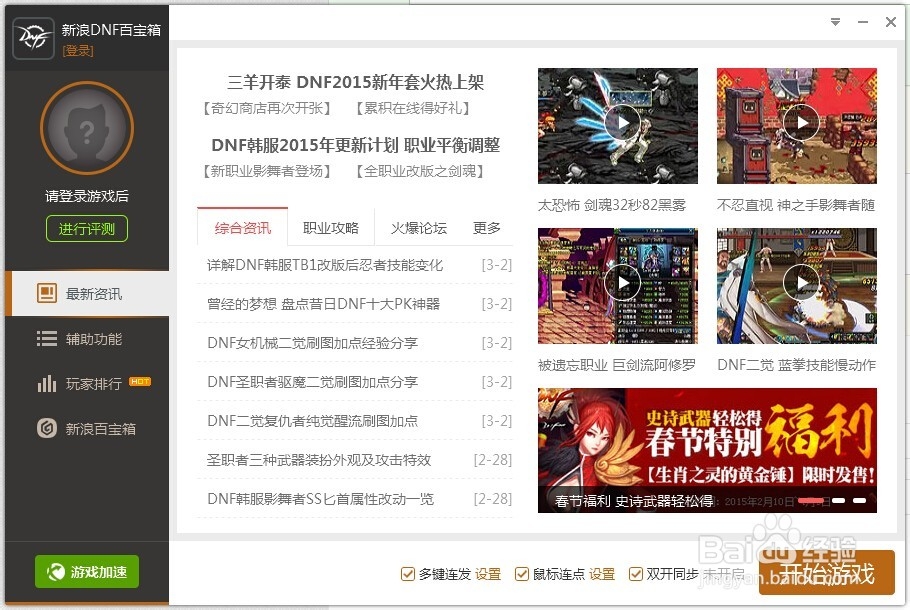This screenshot has width=910, height=610.
Task: Select the 综合资讯 tab
Action: tap(243, 228)
